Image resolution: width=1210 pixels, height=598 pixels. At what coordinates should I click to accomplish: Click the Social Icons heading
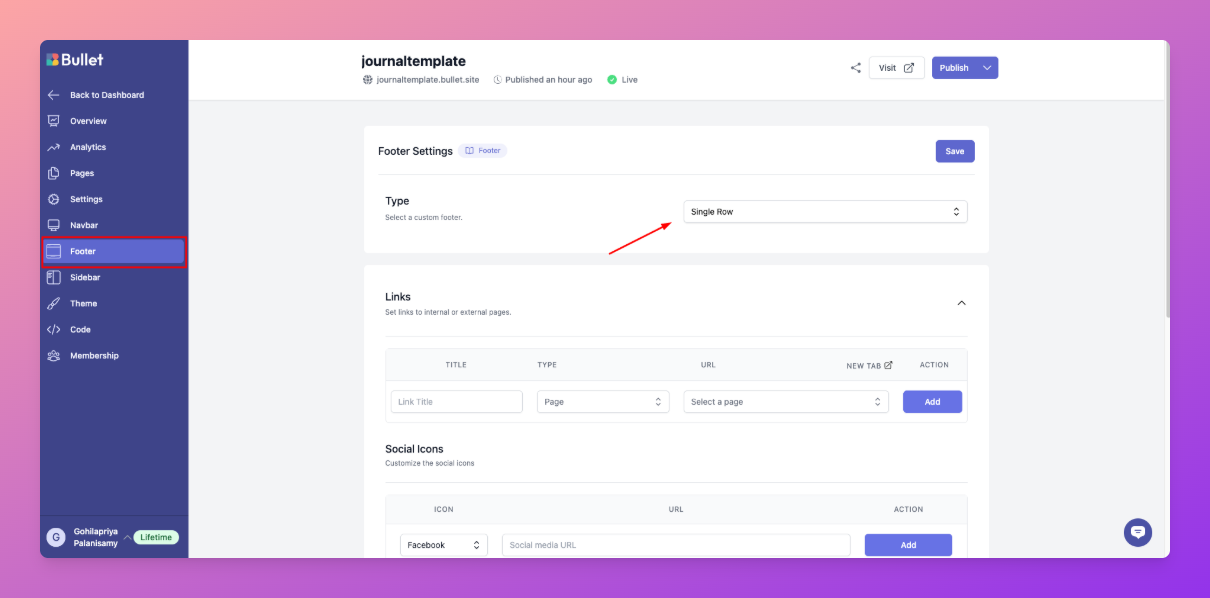click(414, 449)
